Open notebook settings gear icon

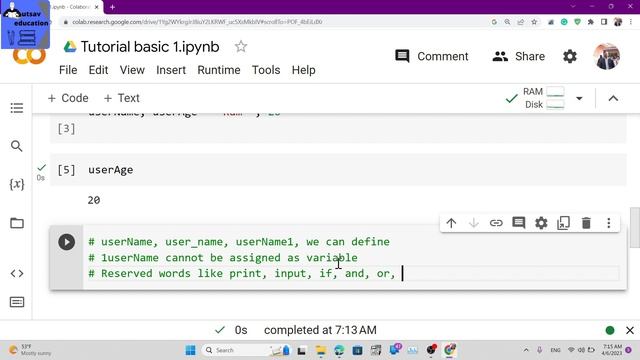pos(570,56)
